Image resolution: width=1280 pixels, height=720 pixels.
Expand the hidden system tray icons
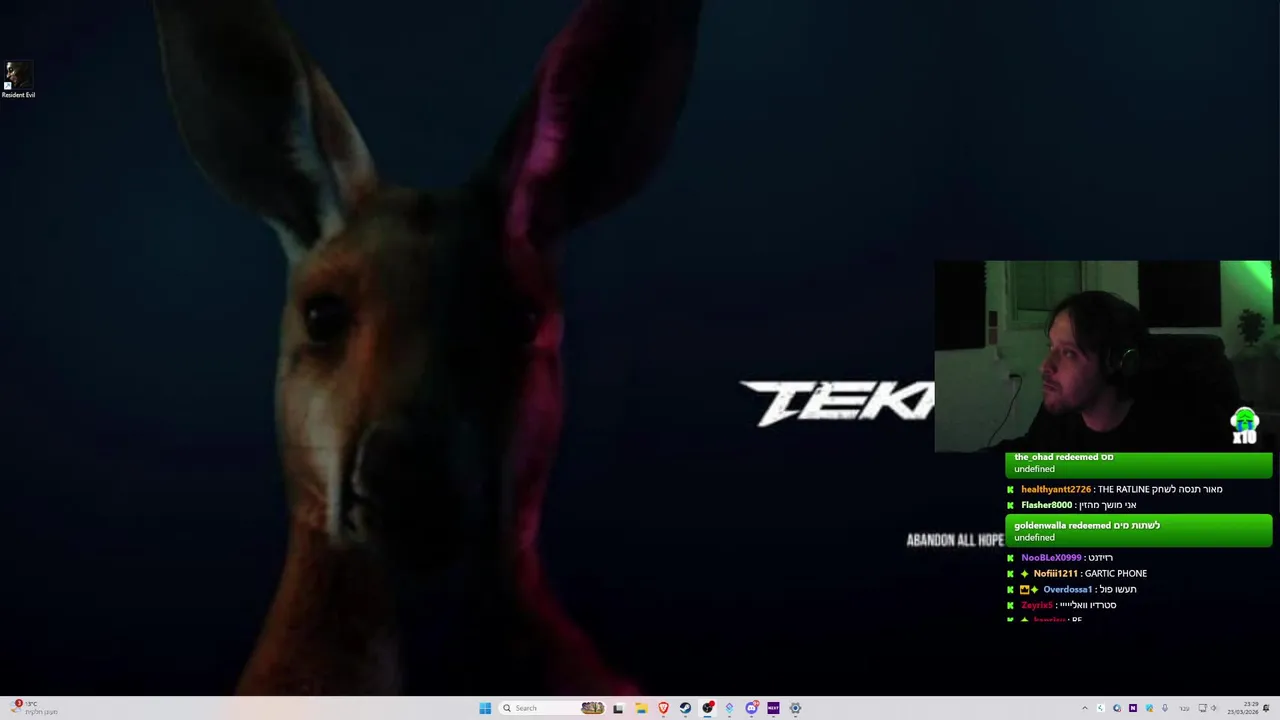coord(1085,708)
